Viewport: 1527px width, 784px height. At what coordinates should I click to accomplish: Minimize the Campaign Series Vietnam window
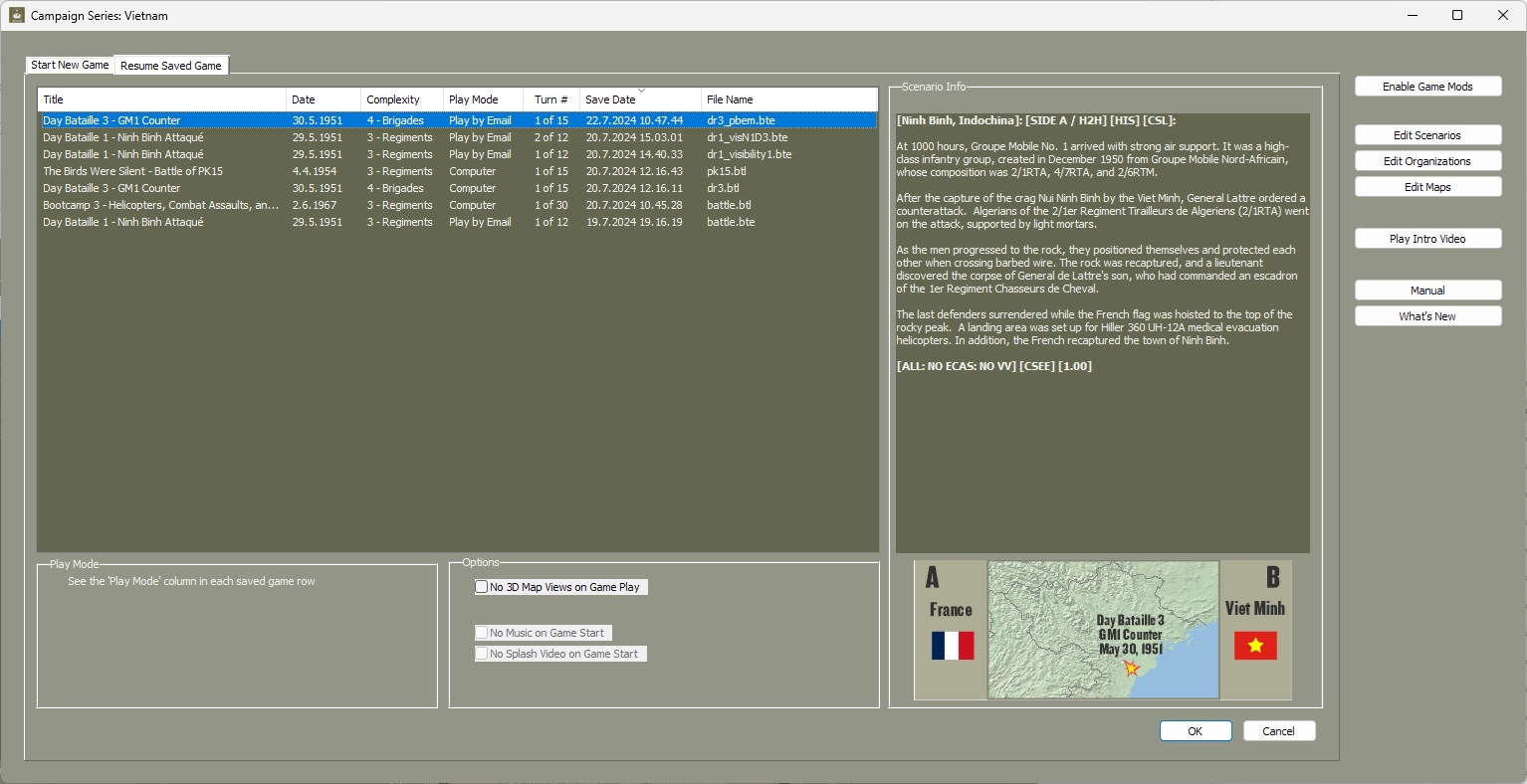tap(1412, 15)
